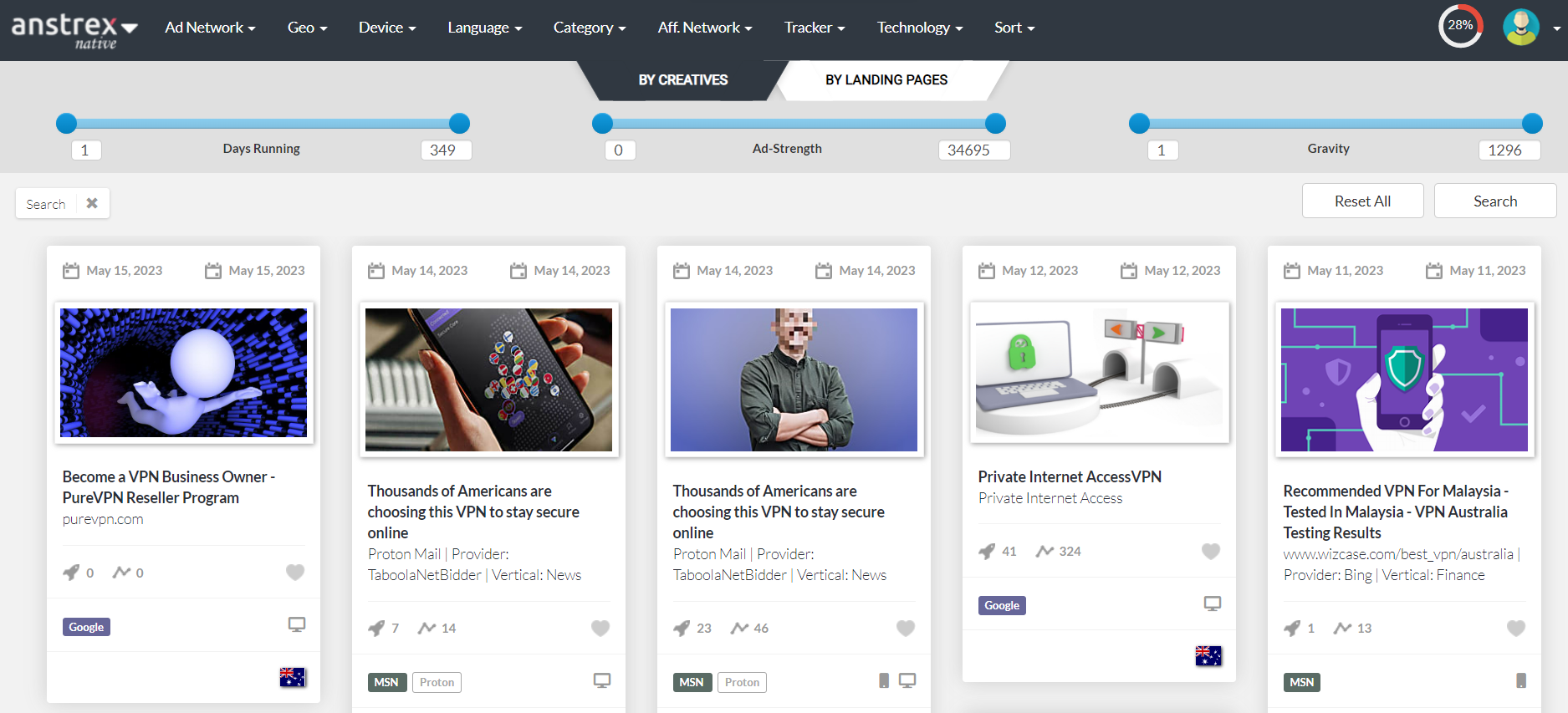Click the Google network tag on PureVPN card
1568x713 pixels.
click(x=86, y=627)
